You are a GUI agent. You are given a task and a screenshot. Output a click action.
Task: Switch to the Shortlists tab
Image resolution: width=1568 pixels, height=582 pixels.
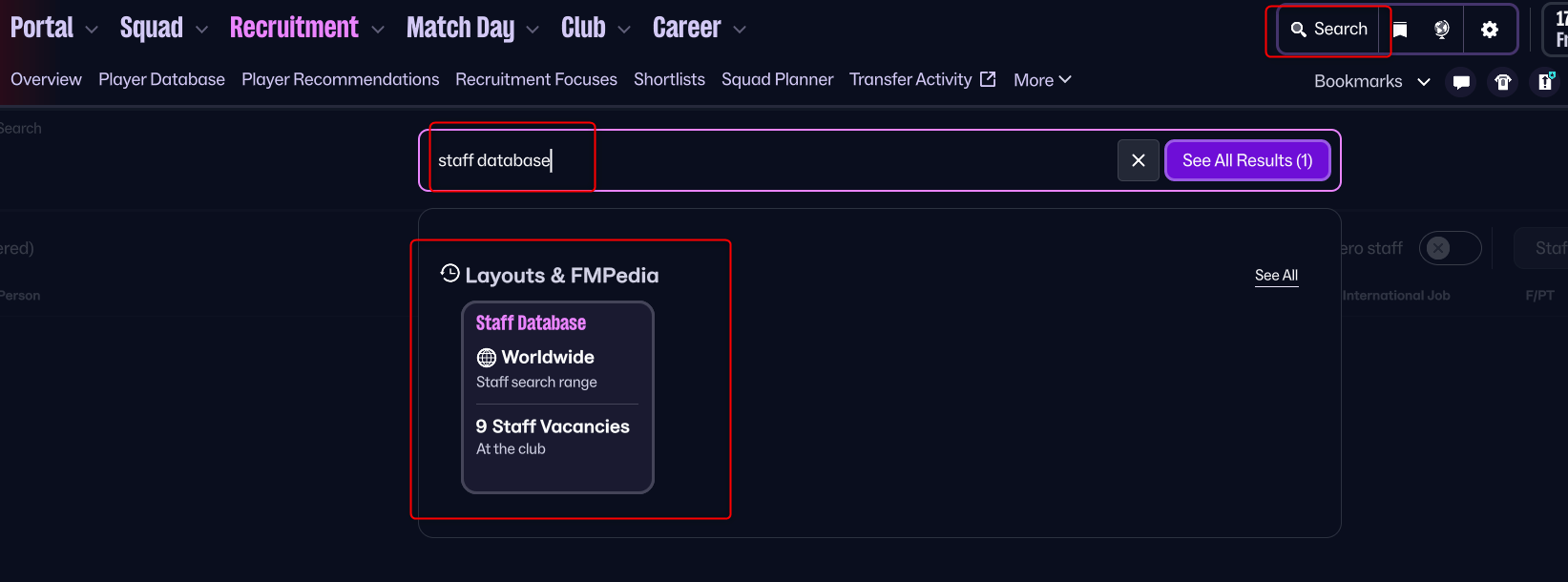(x=669, y=80)
